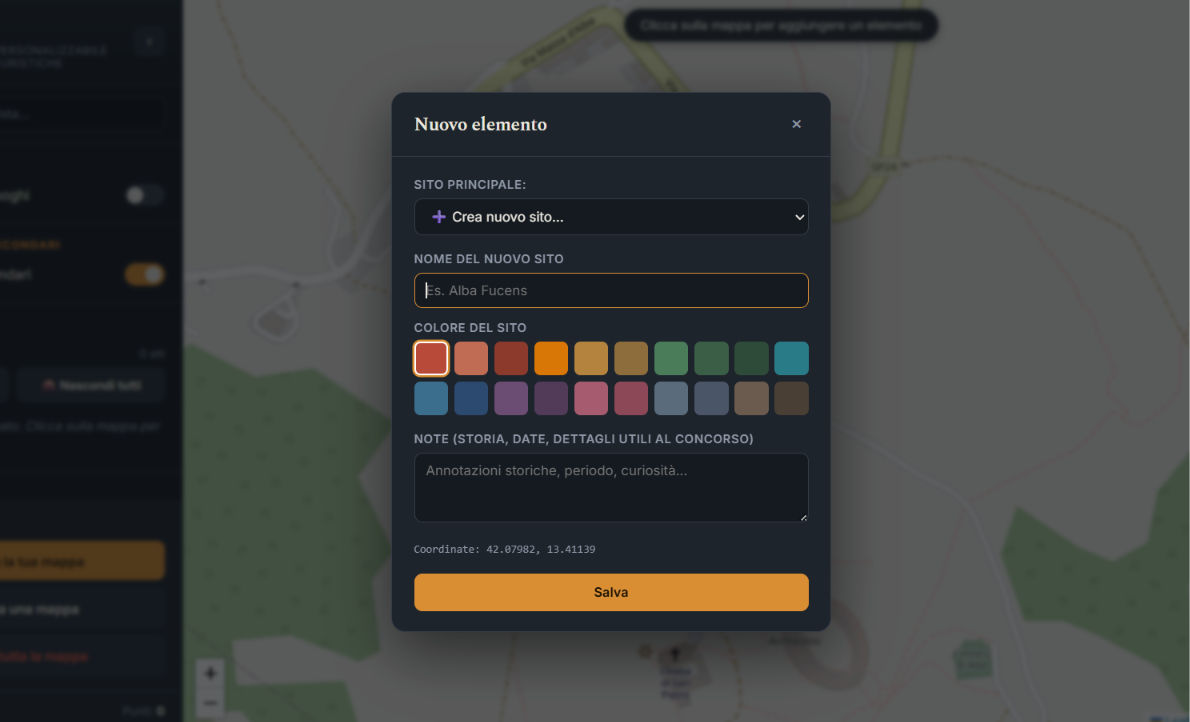Zoom out on the map with minus
Viewport: 1190px width, 722px height.
click(x=210, y=703)
